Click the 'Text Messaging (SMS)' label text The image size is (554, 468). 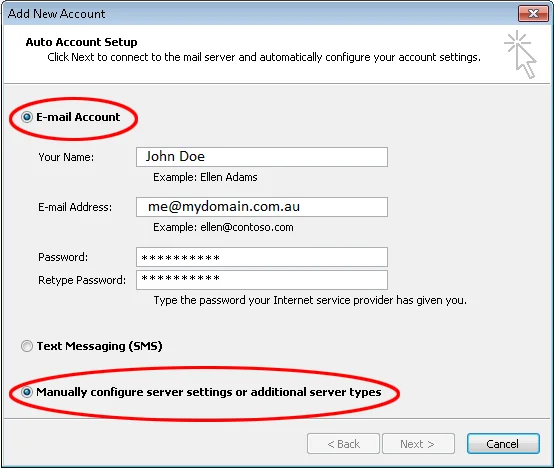[x=99, y=346]
